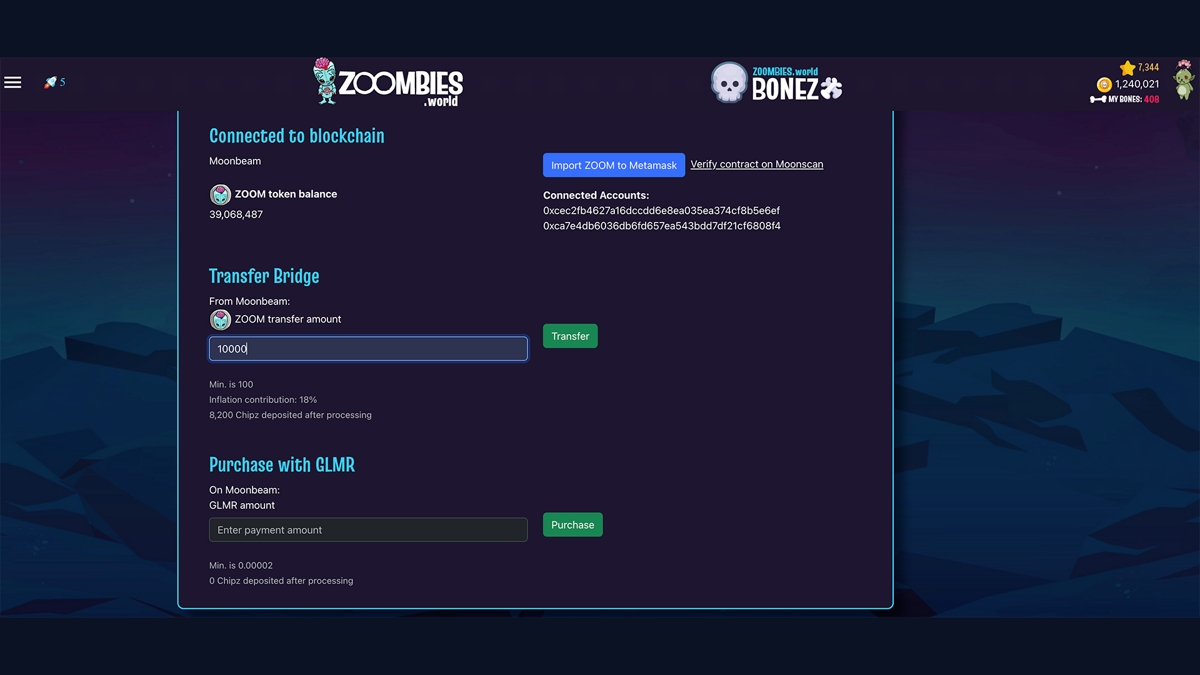
Task: Focus the ZOOM transfer amount field
Action: 368,348
